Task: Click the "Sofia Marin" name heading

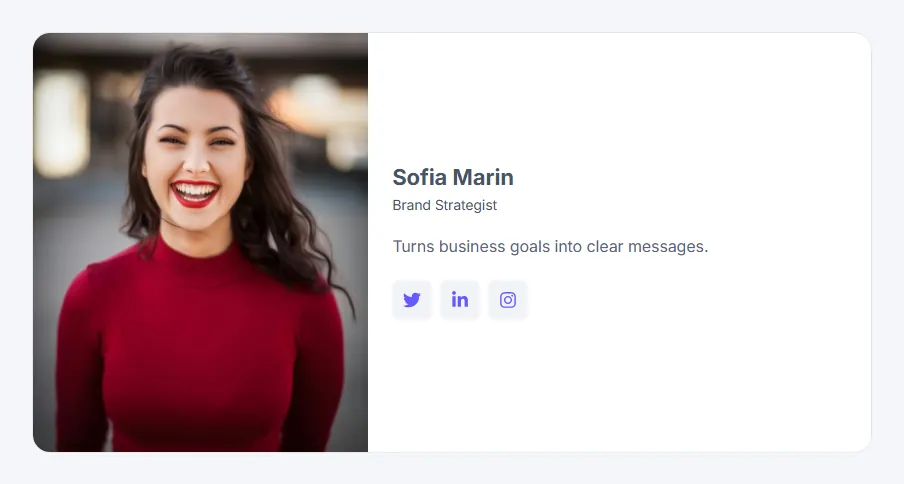Action: click(x=453, y=177)
